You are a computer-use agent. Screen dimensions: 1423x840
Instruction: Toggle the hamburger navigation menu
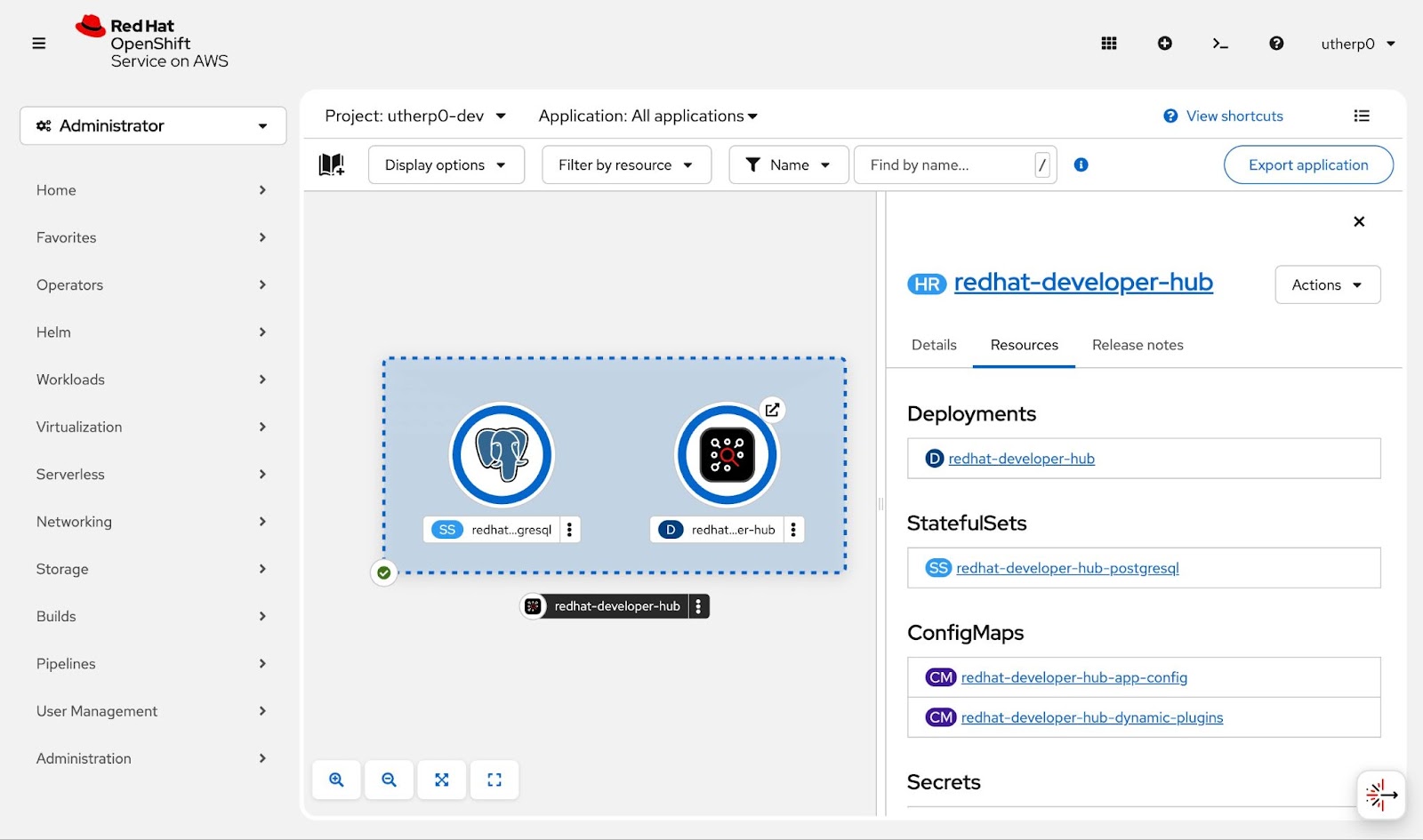tap(39, 44)
